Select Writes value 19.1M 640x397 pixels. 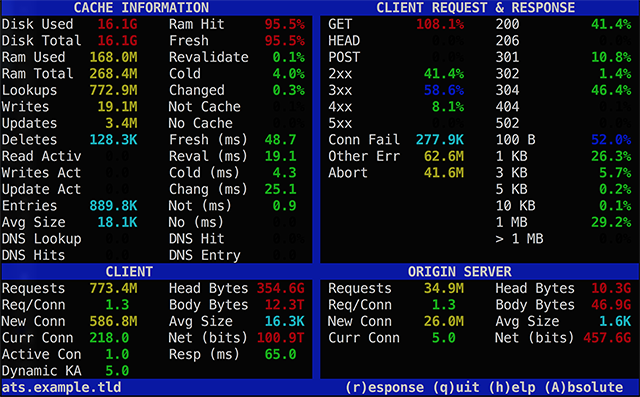pyautogui.click(x=117, y=106)
